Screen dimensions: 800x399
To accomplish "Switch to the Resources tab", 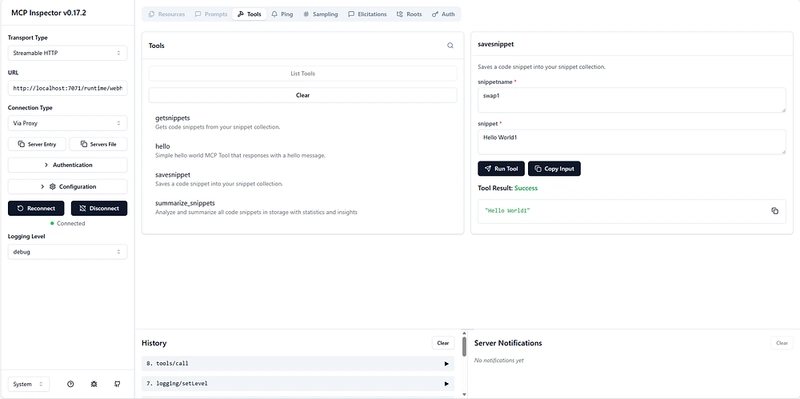I will point(167,14).
